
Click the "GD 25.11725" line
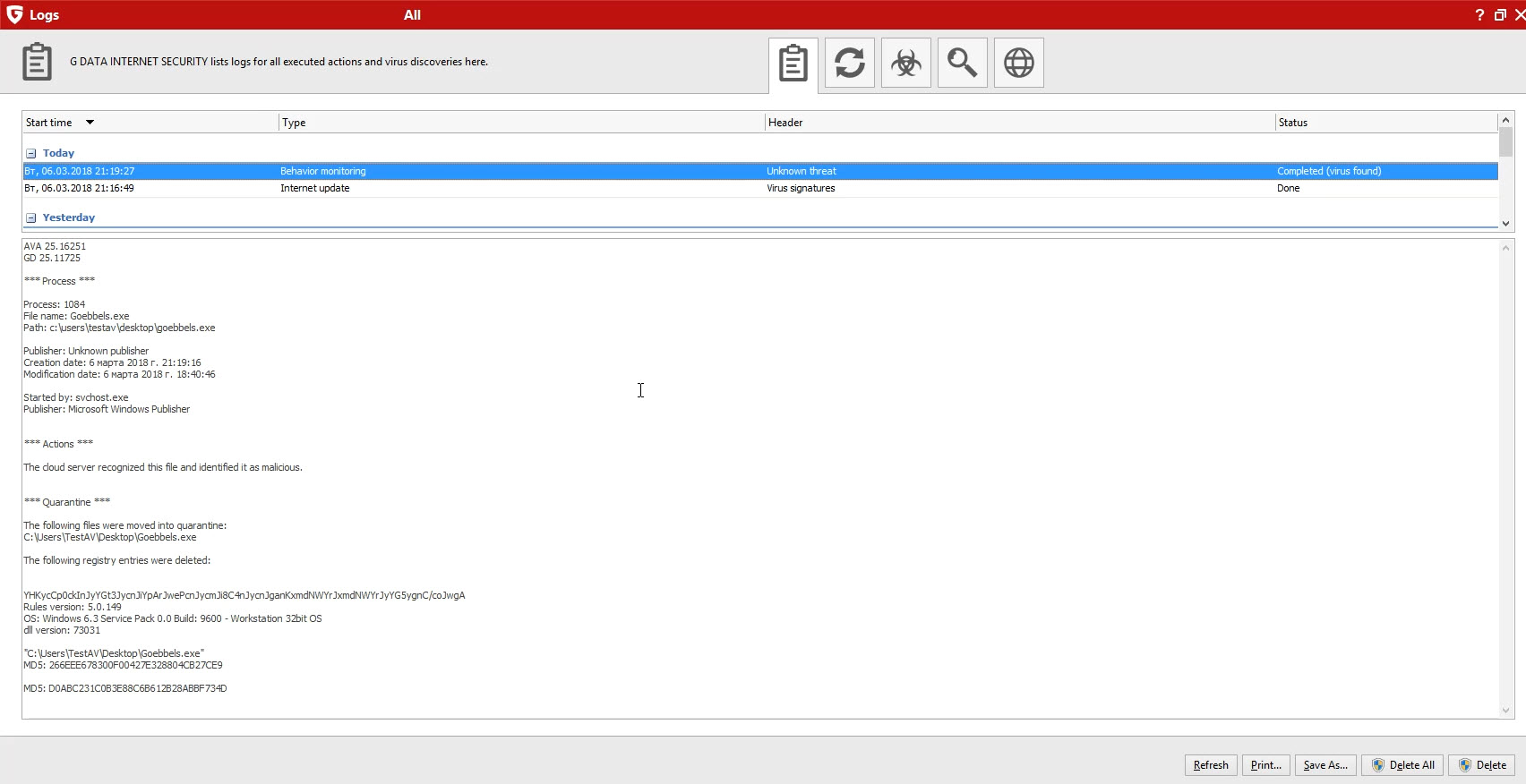52,258
